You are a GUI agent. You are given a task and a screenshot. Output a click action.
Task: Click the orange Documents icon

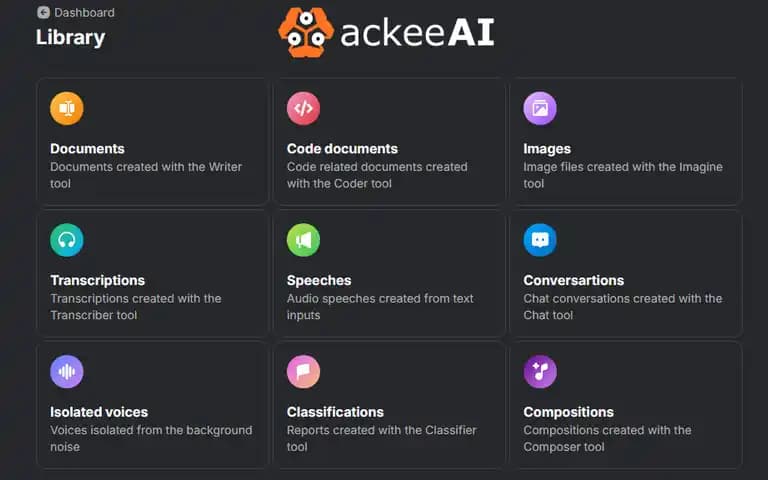(x=67, y=108)
